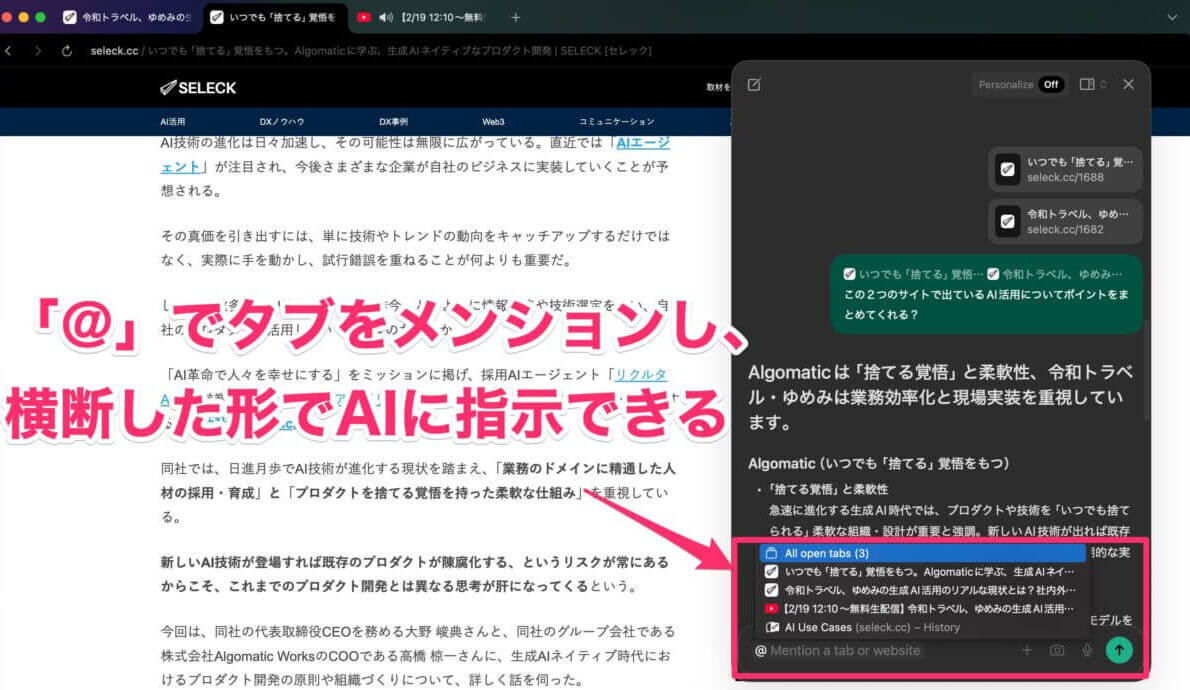Expand the tab list chevron at top right
The height and width of the screenshot is (690, 1190).
(1173, 17)
